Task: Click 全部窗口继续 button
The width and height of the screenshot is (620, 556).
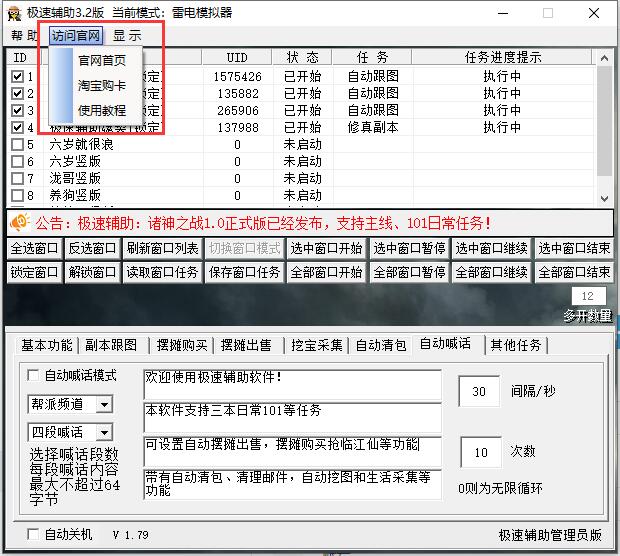Action: 491,272
